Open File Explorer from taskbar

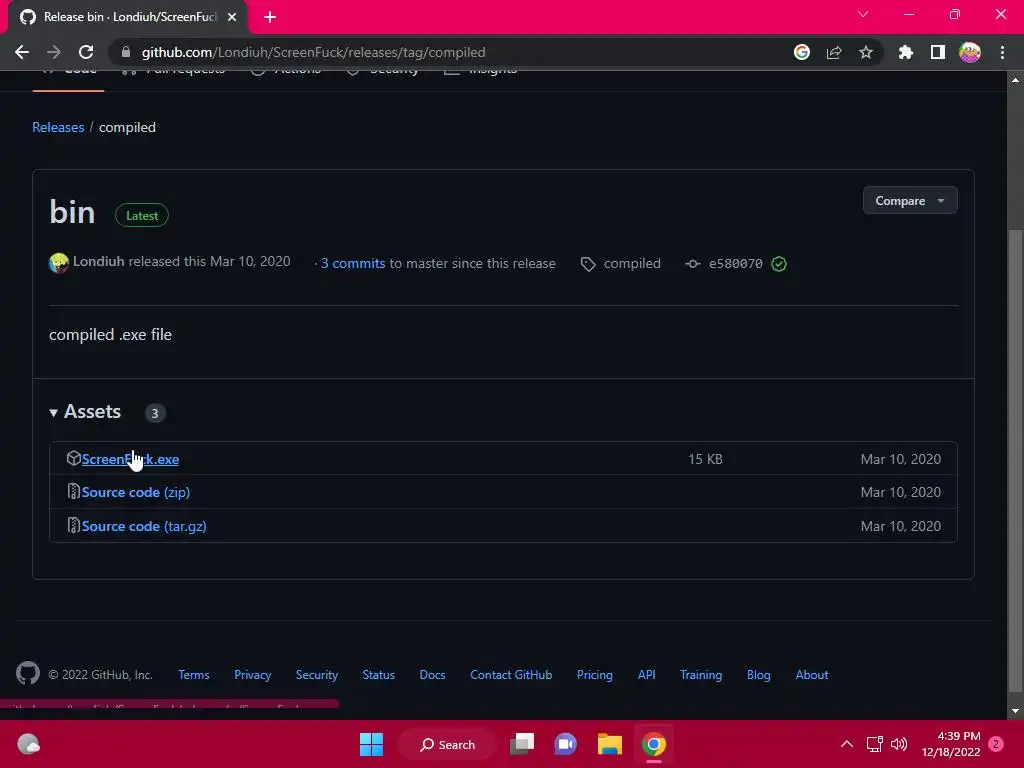[609, 744]
